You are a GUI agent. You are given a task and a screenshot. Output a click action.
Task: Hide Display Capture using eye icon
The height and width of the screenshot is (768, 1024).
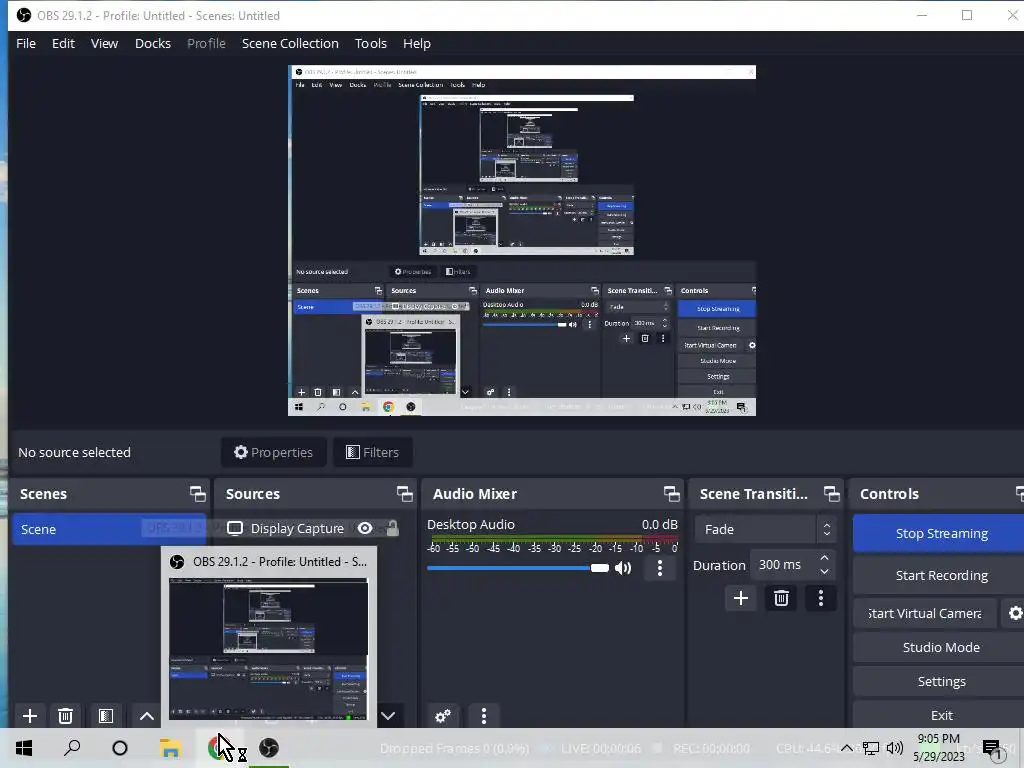[x=365, y=528]
